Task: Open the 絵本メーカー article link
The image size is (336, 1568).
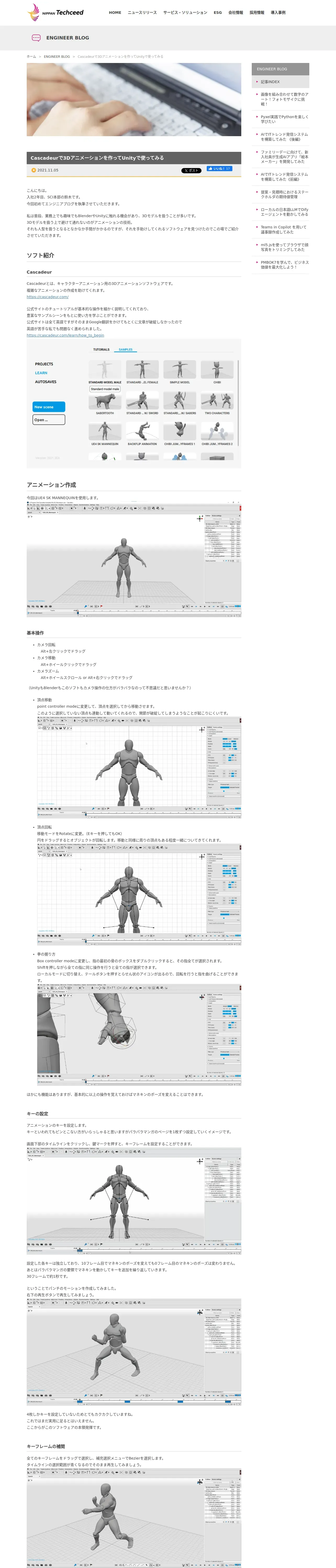Action: [285, 157]
